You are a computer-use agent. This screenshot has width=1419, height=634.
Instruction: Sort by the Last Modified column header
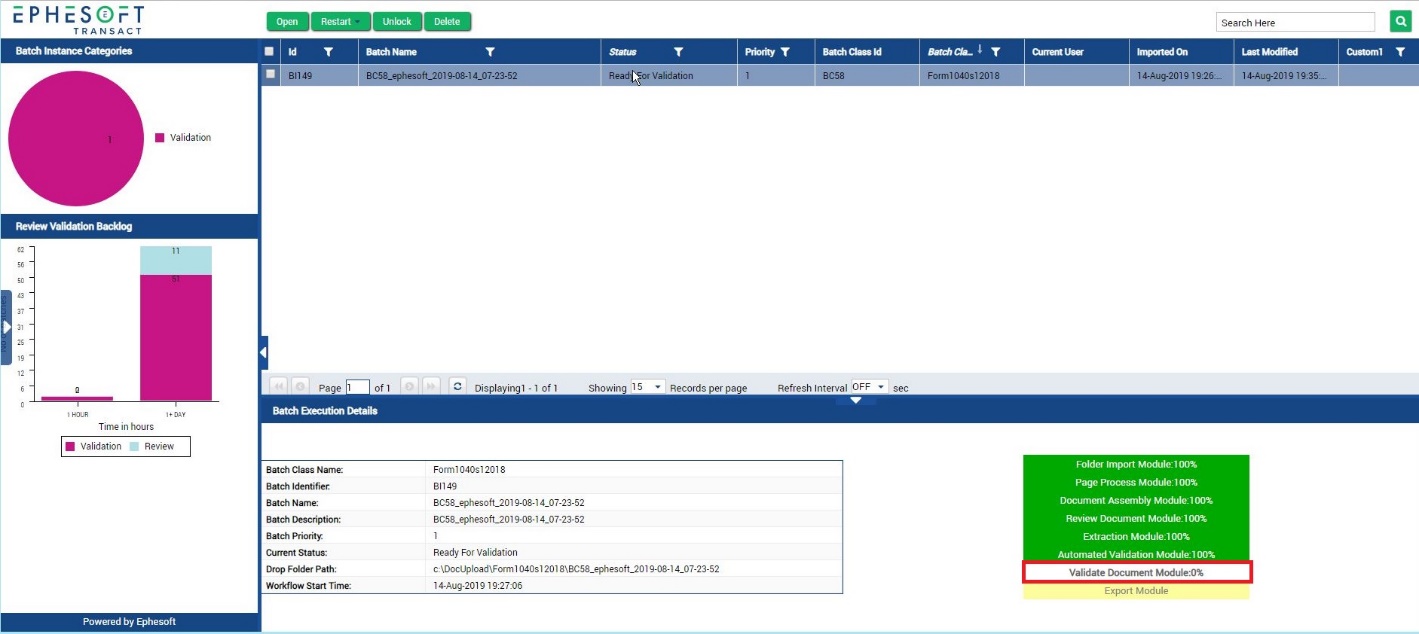pos(1269,52)
